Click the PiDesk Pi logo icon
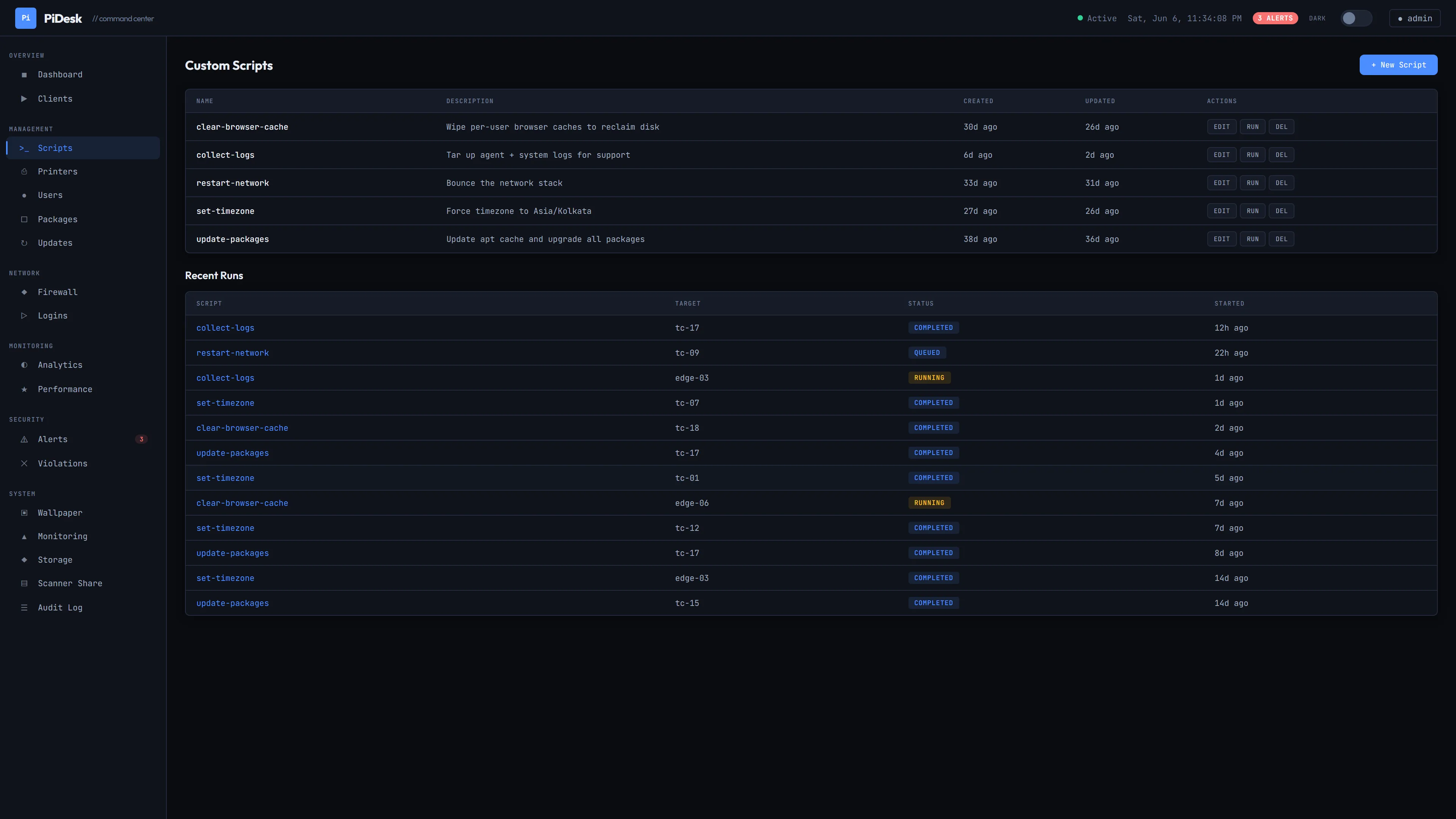This screenshot has width=1456, height=819. click(25, 18)
